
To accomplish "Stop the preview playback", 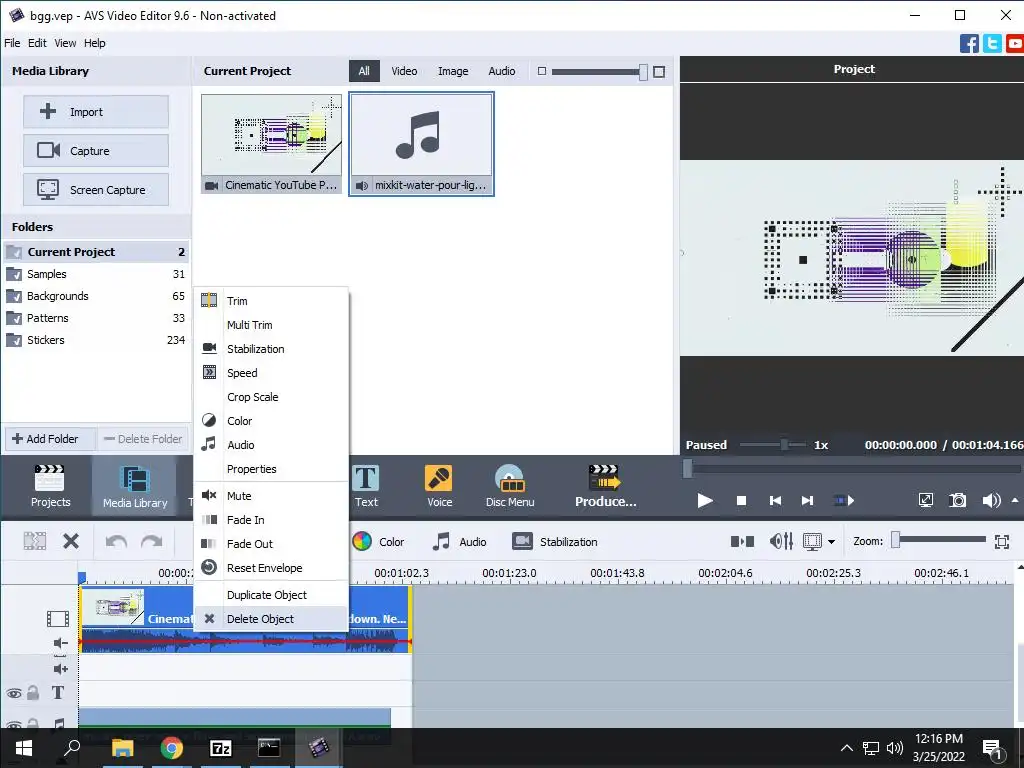I will coord(741,500).
